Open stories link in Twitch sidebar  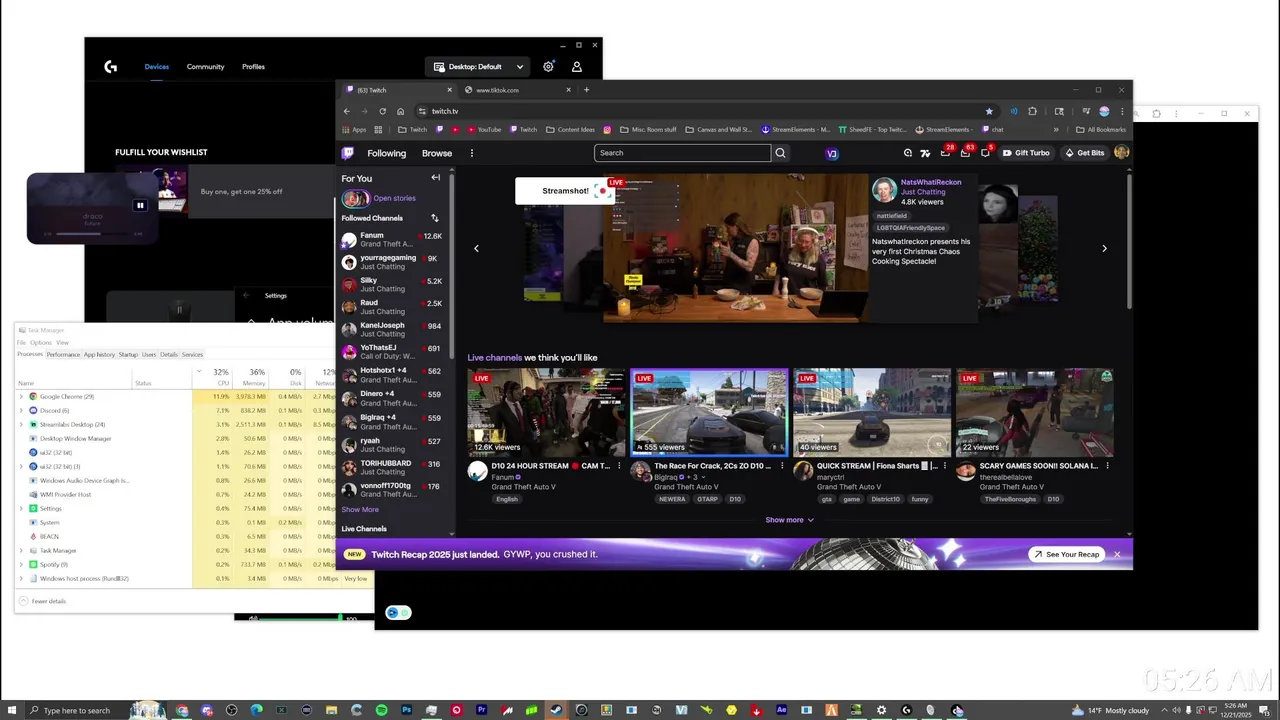pos(394,198)
